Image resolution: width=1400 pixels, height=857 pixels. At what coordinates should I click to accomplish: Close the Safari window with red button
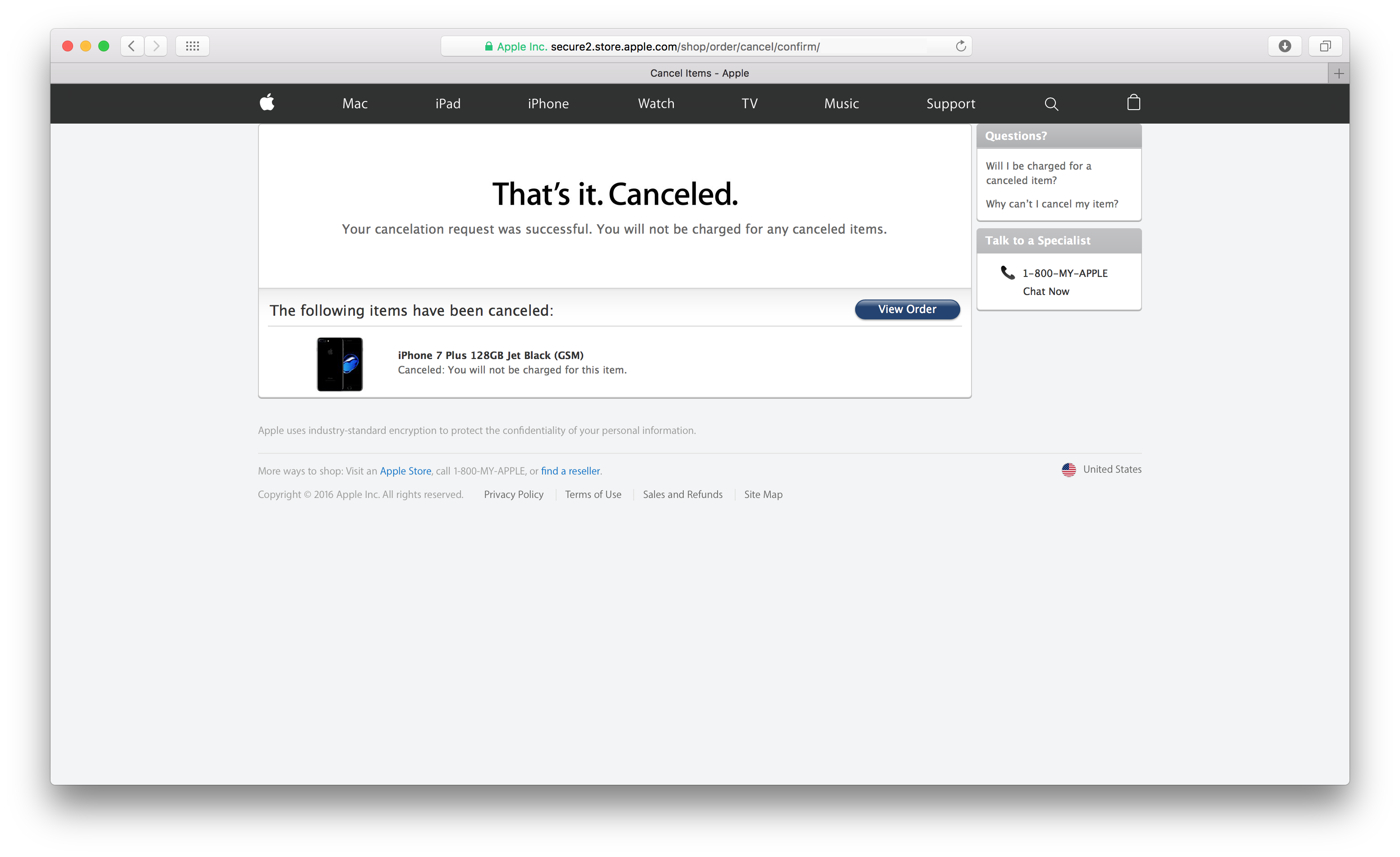click(x=68, y=46)
